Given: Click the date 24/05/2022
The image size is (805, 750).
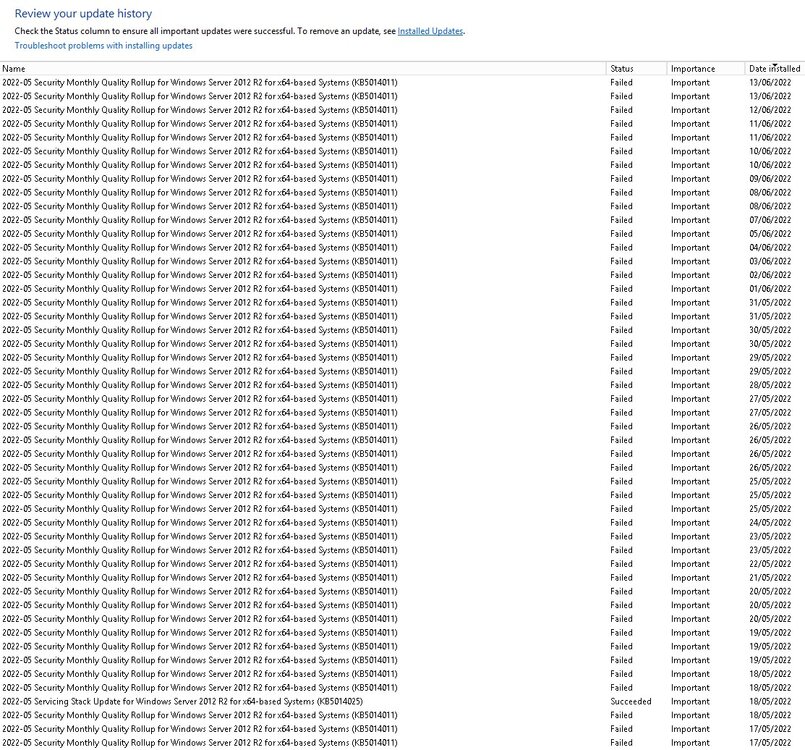Looking at the screenshot, I should 770,523.
